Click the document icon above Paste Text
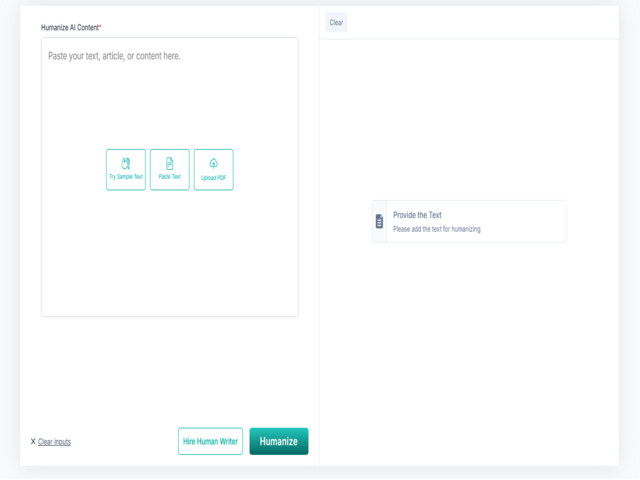 [x=170, y=163]
